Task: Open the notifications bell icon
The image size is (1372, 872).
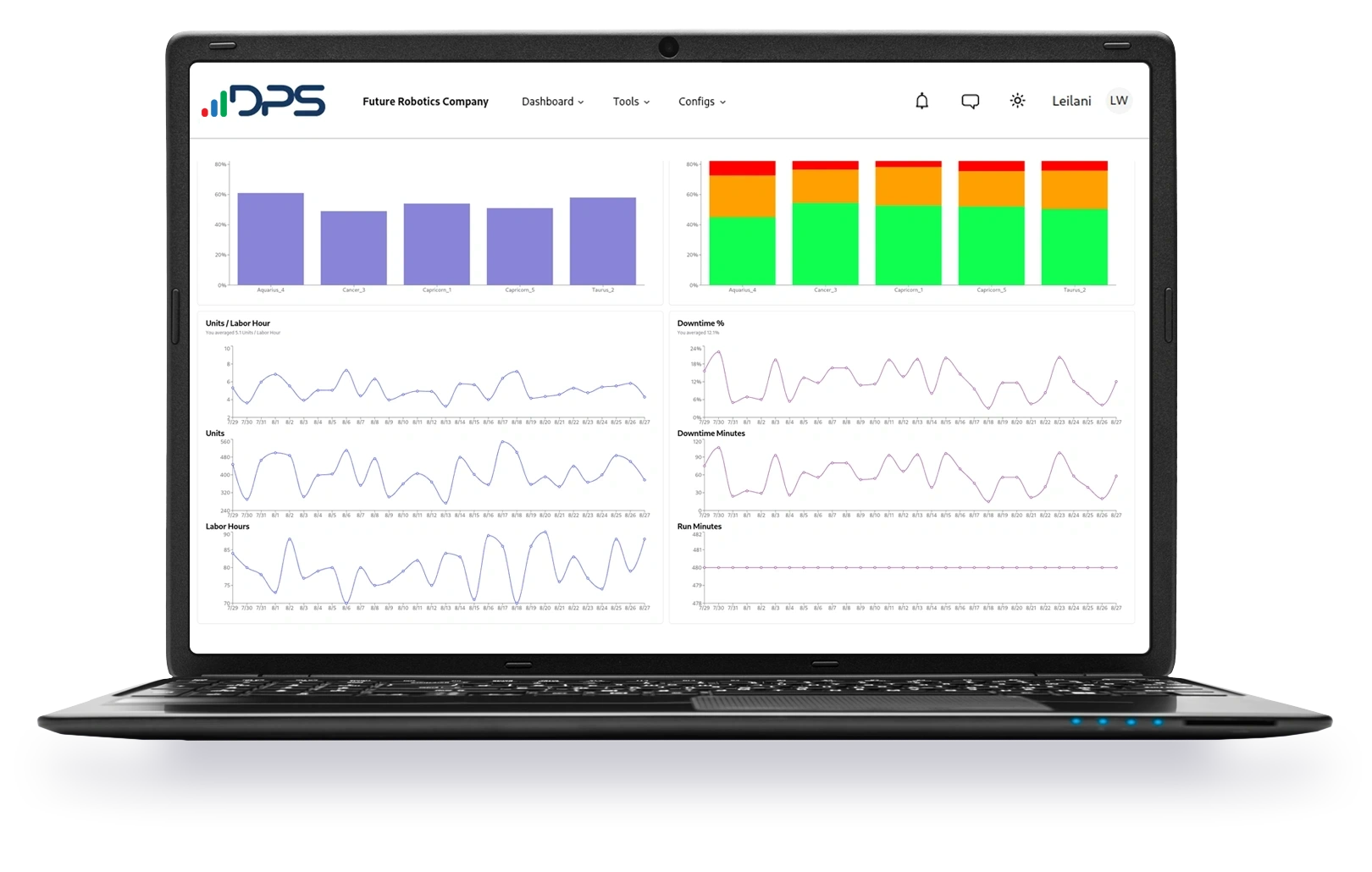Action: coord(922,101)
